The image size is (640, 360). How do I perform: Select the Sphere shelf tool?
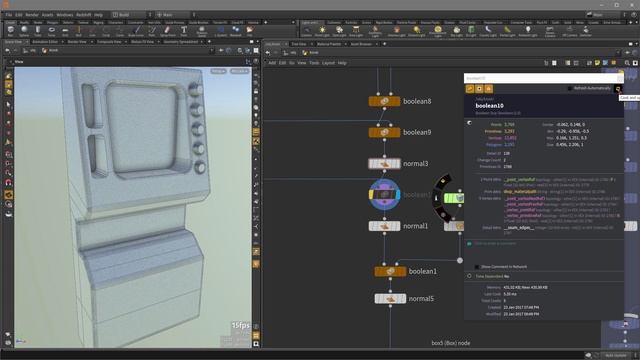click(x=24, y=31)
